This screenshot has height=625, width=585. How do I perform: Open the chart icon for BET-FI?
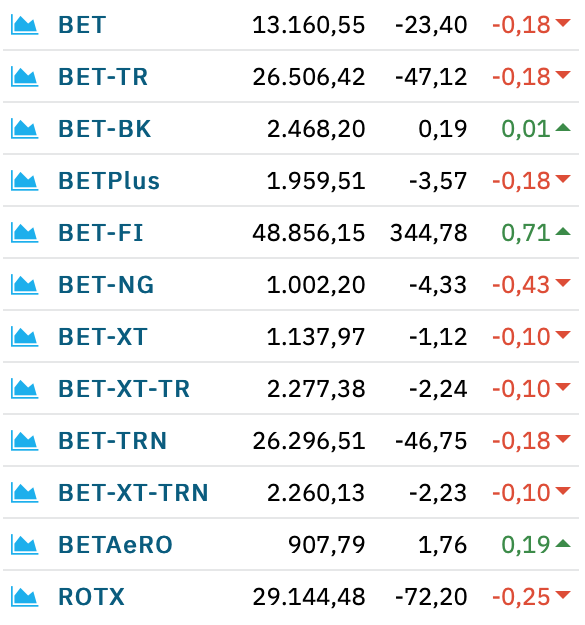pos(24,233)
